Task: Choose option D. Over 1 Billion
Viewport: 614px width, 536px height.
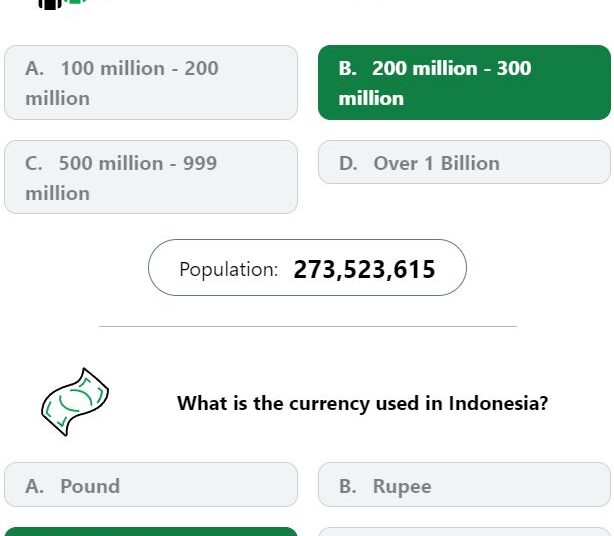Action: 464,162
